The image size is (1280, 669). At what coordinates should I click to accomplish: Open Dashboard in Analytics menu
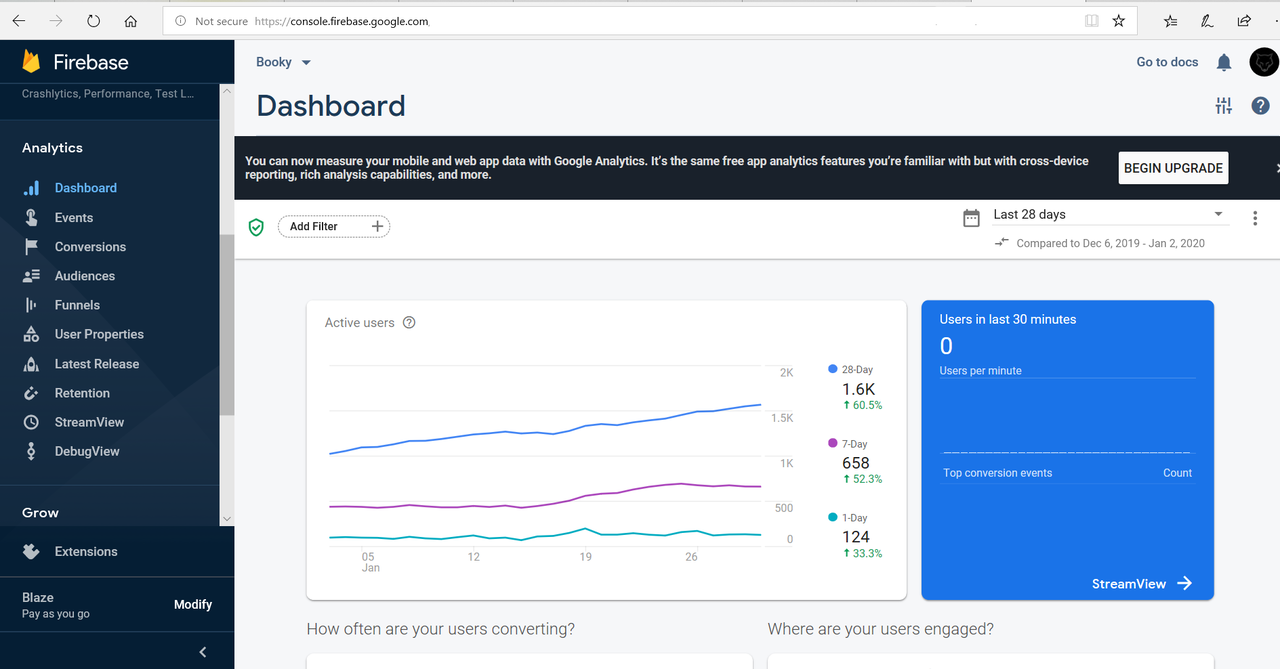tap(86, 188)
